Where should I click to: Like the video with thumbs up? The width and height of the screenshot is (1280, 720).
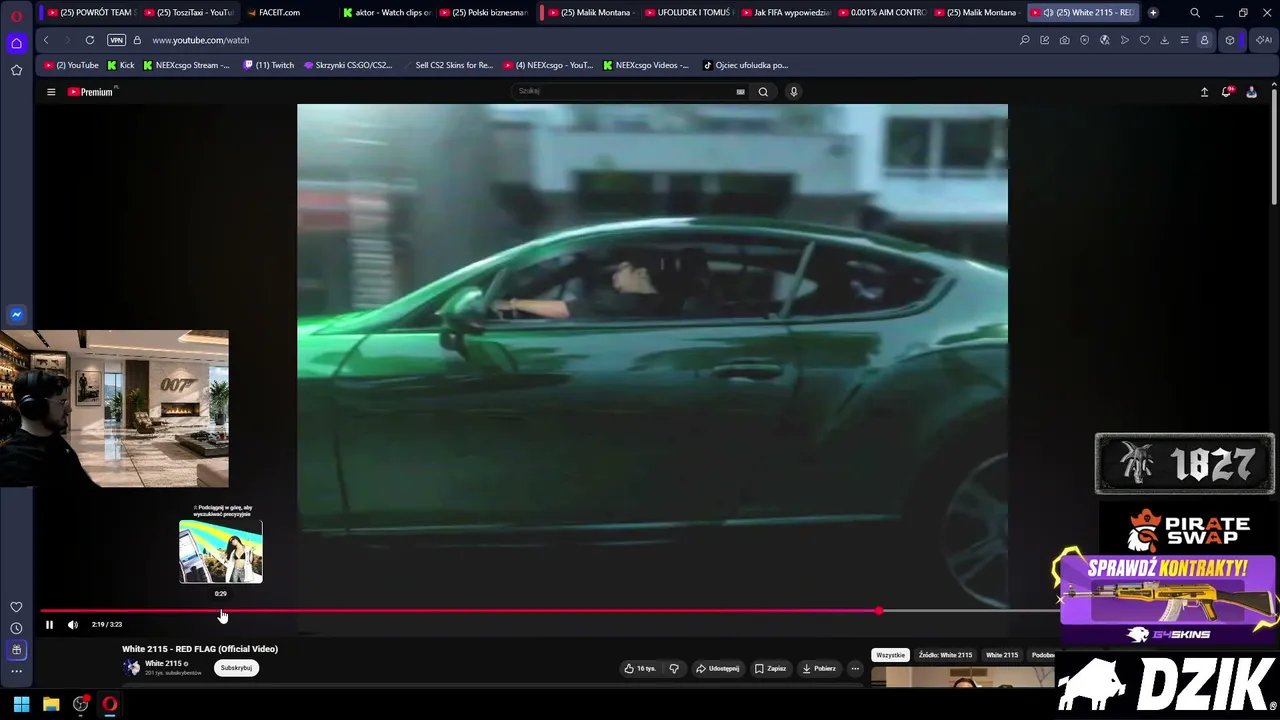[640, 668]
